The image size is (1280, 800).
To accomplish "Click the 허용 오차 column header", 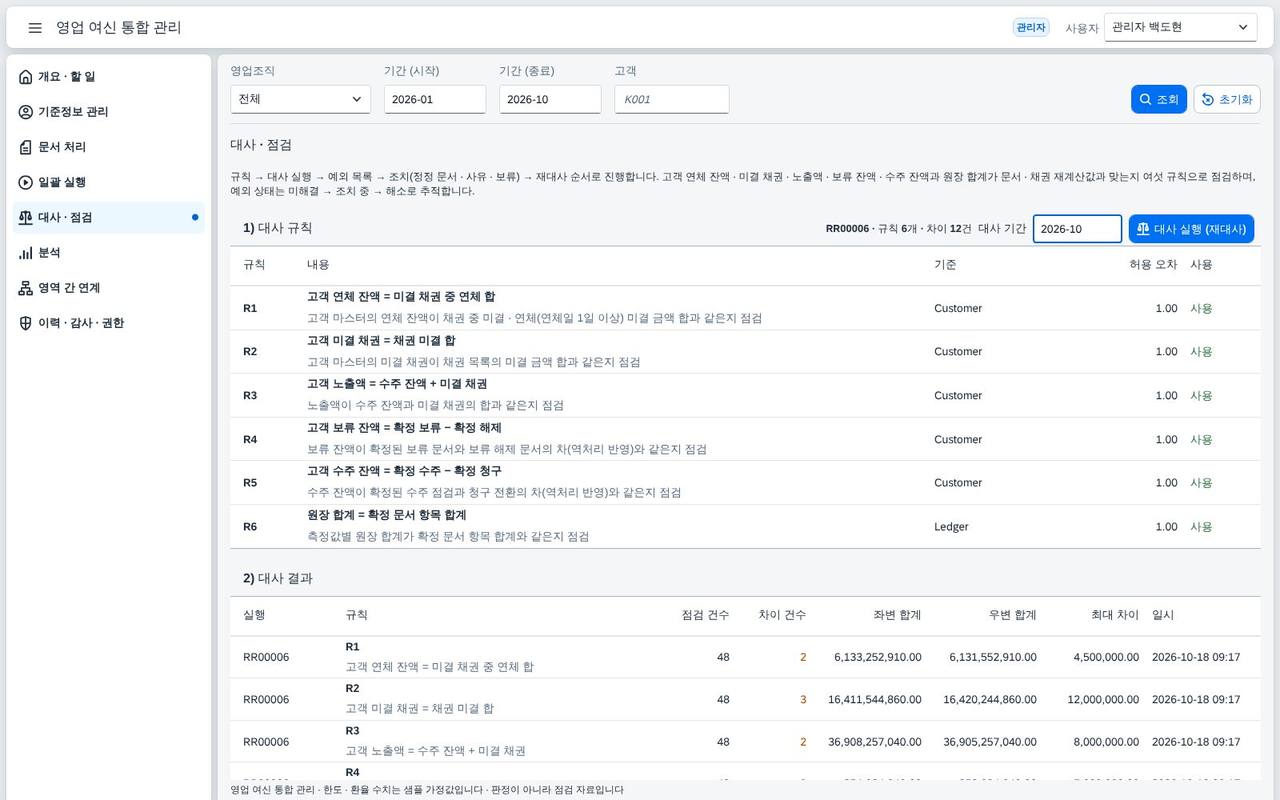I will tap(1153, 265).
